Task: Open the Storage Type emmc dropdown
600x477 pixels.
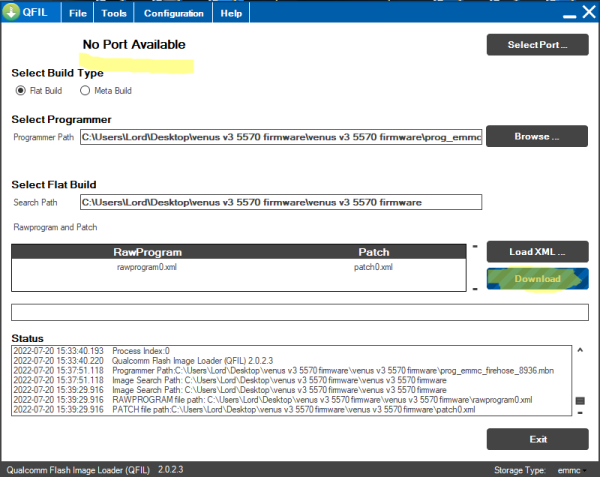Action: point(572,470)
